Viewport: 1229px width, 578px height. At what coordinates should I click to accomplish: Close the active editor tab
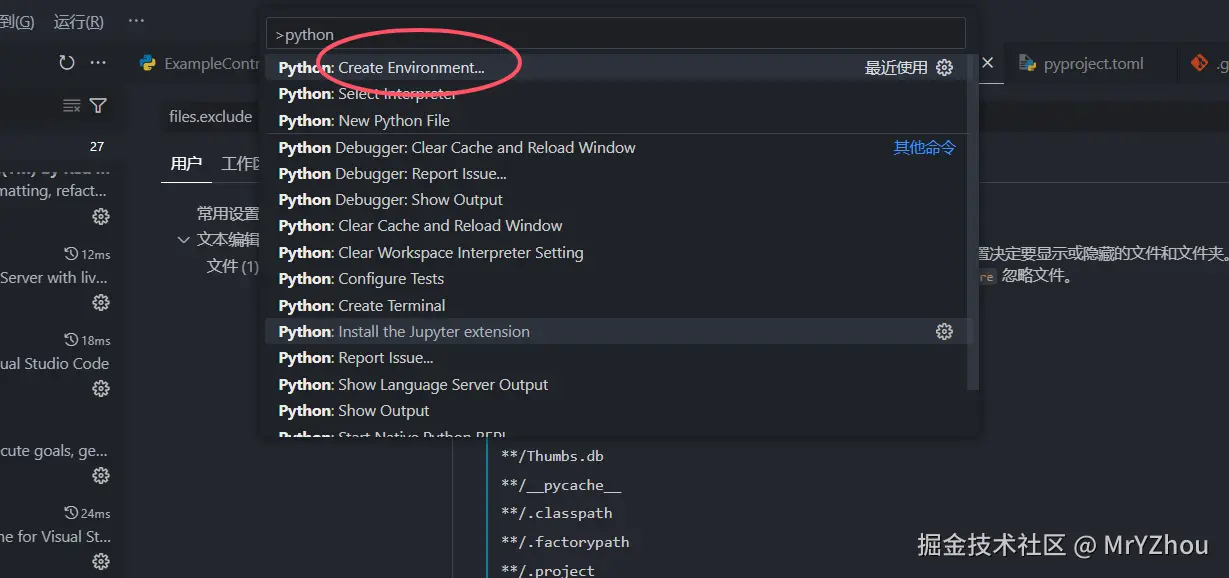pyautogui.click(x=988, y=63)
